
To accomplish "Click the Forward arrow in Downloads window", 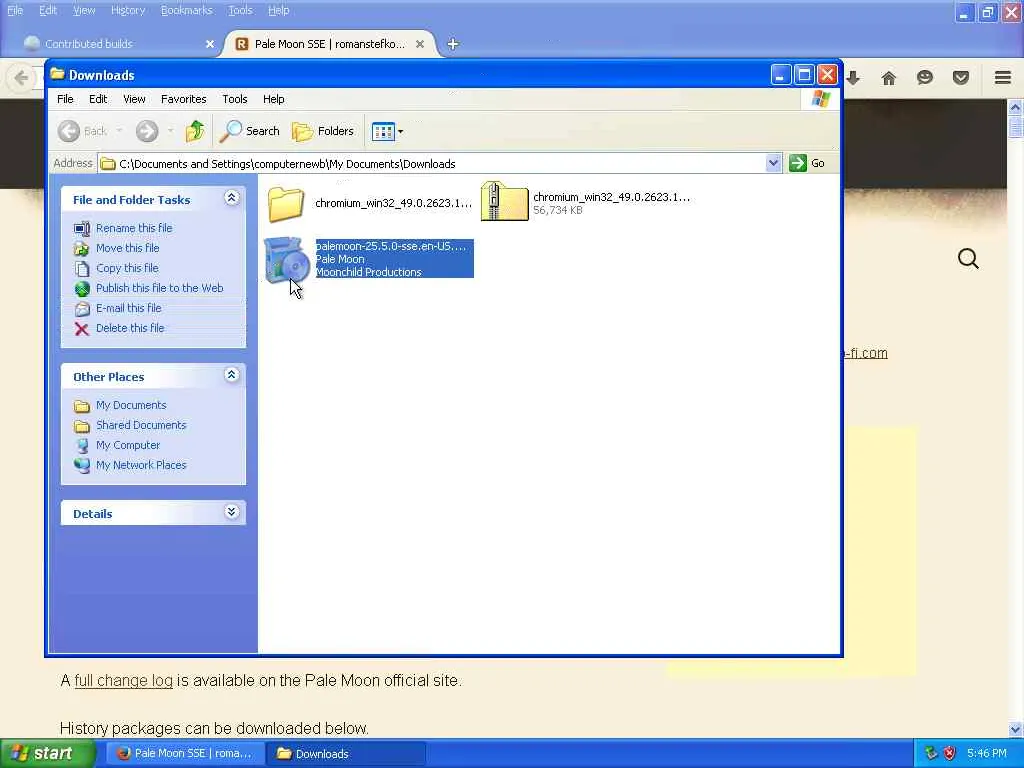I will pyautogui.click(x=147, y=131).
